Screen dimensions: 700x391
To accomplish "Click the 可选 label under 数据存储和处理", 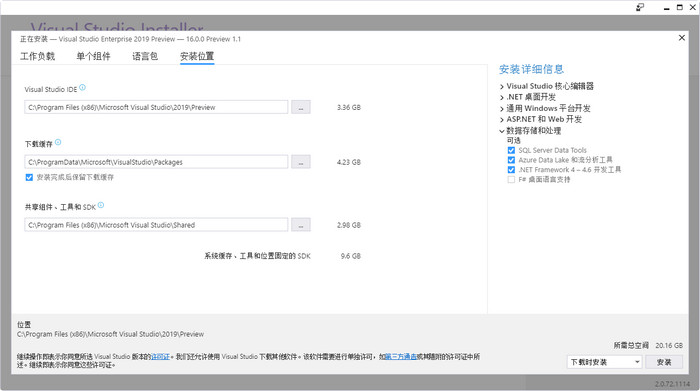I will click(513, 141).
